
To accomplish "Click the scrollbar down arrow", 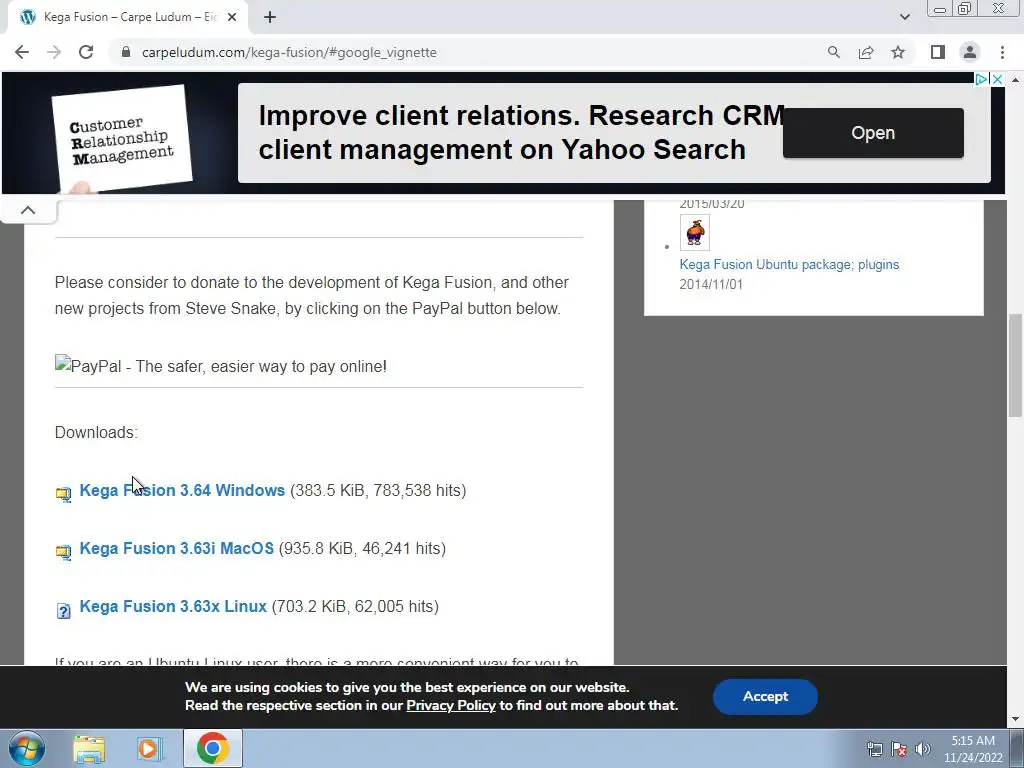I will coord(1015,720).
